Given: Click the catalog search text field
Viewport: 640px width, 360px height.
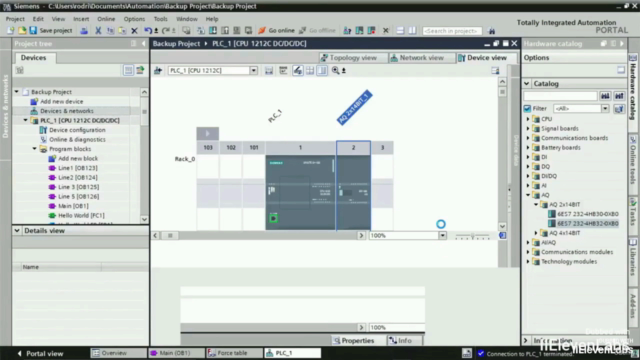Looking at the screenshot, I should click(x=560, y=96).
